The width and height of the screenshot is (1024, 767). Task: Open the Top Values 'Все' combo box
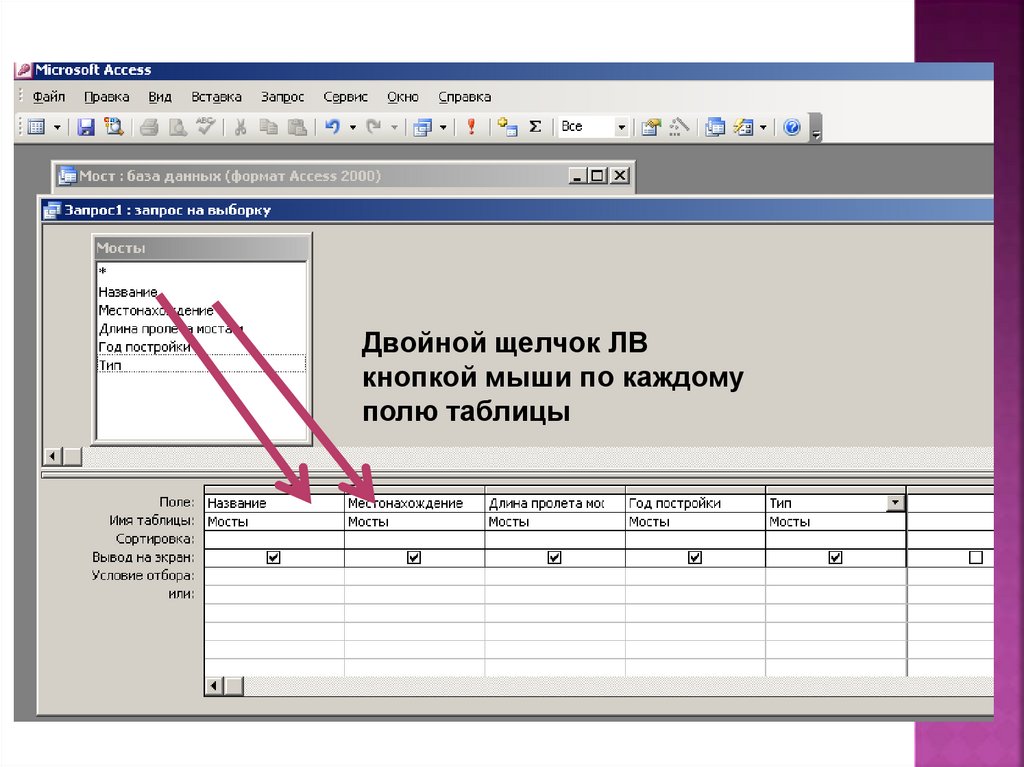click(x=622, y=127)
